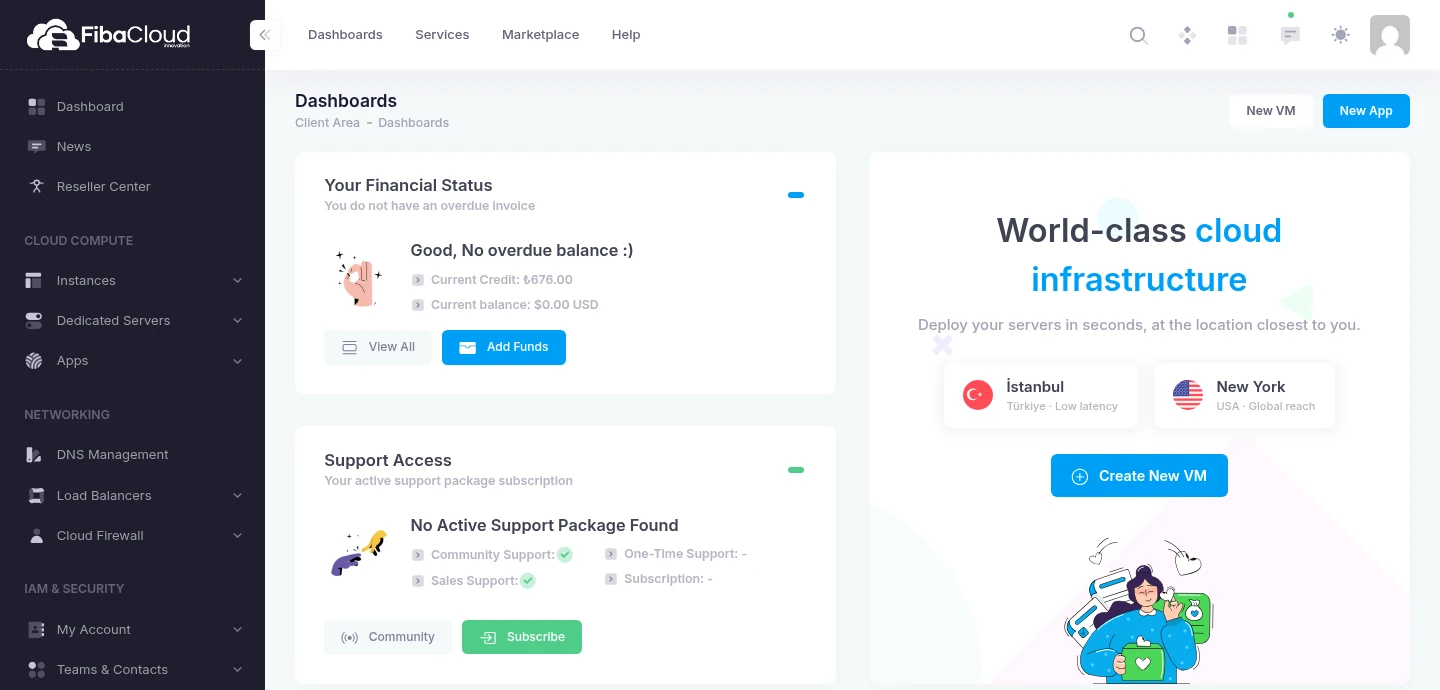Open the apps grid icon in header

coord(1237,35)
